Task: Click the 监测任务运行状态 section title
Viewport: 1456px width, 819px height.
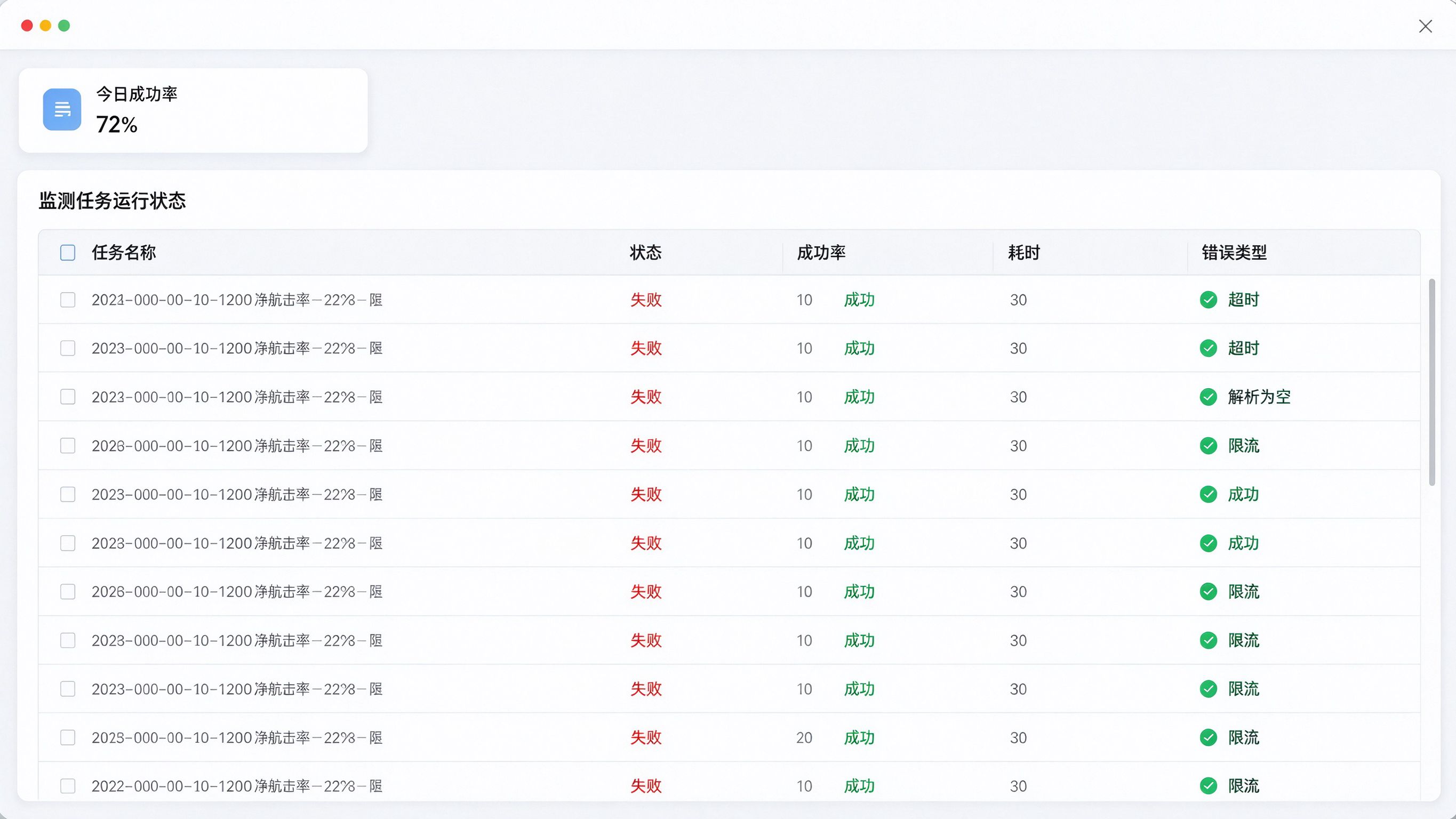Action: click(x=112, y=200)
